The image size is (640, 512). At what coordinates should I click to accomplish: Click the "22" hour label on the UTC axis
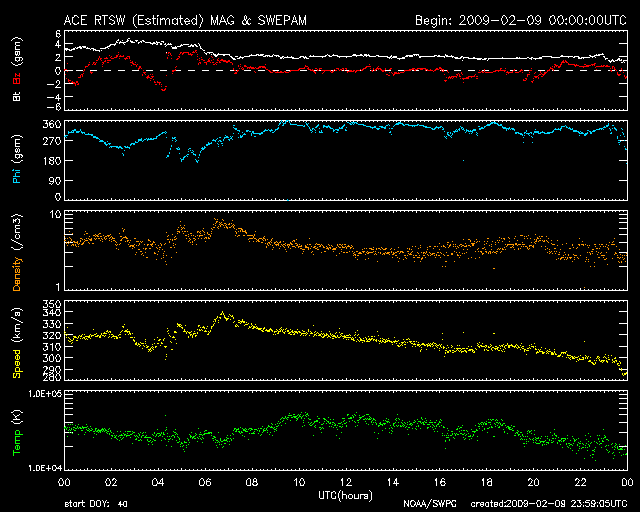[580, 483]
